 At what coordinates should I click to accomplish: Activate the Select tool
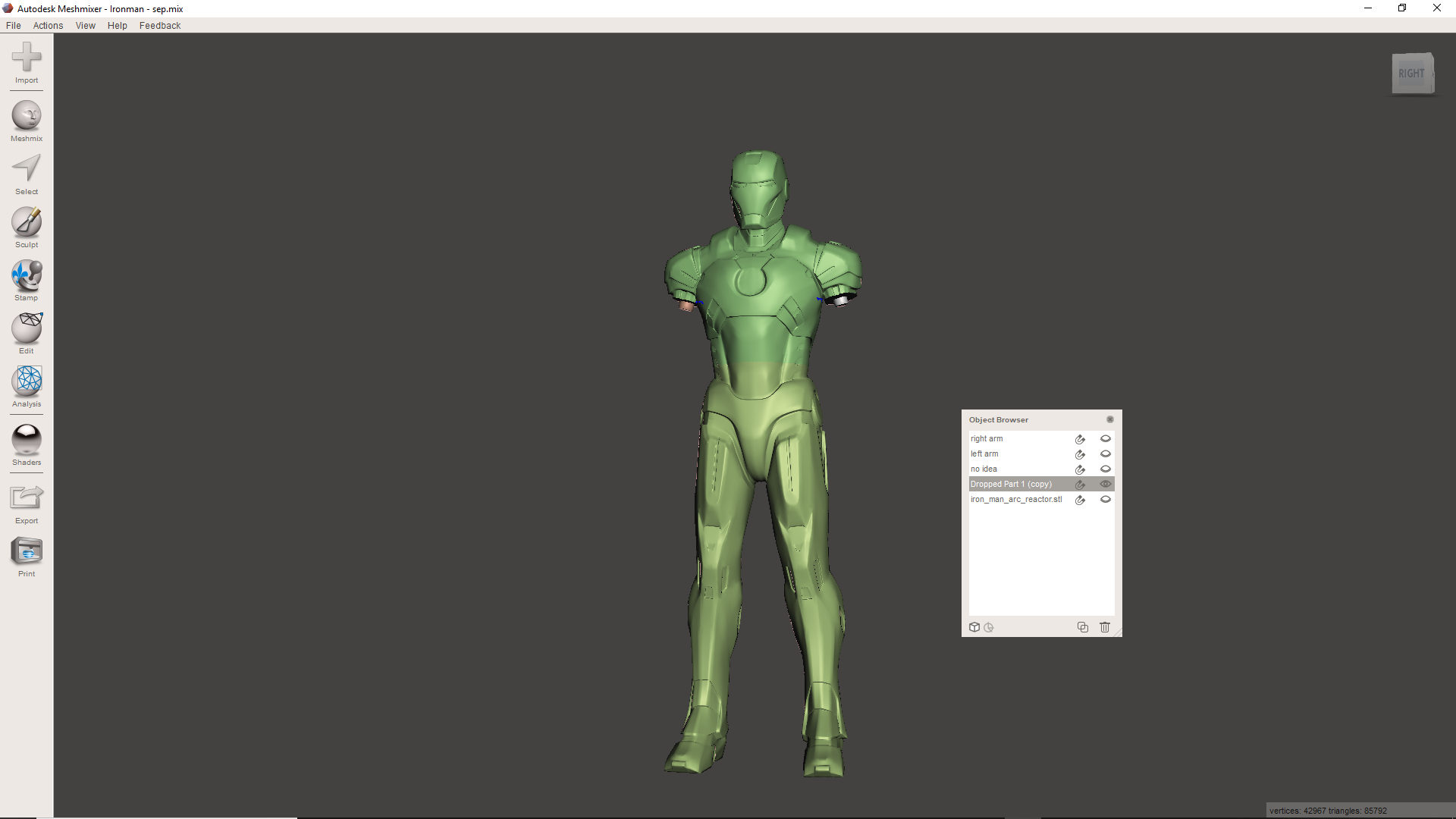(x=27, y=169)
